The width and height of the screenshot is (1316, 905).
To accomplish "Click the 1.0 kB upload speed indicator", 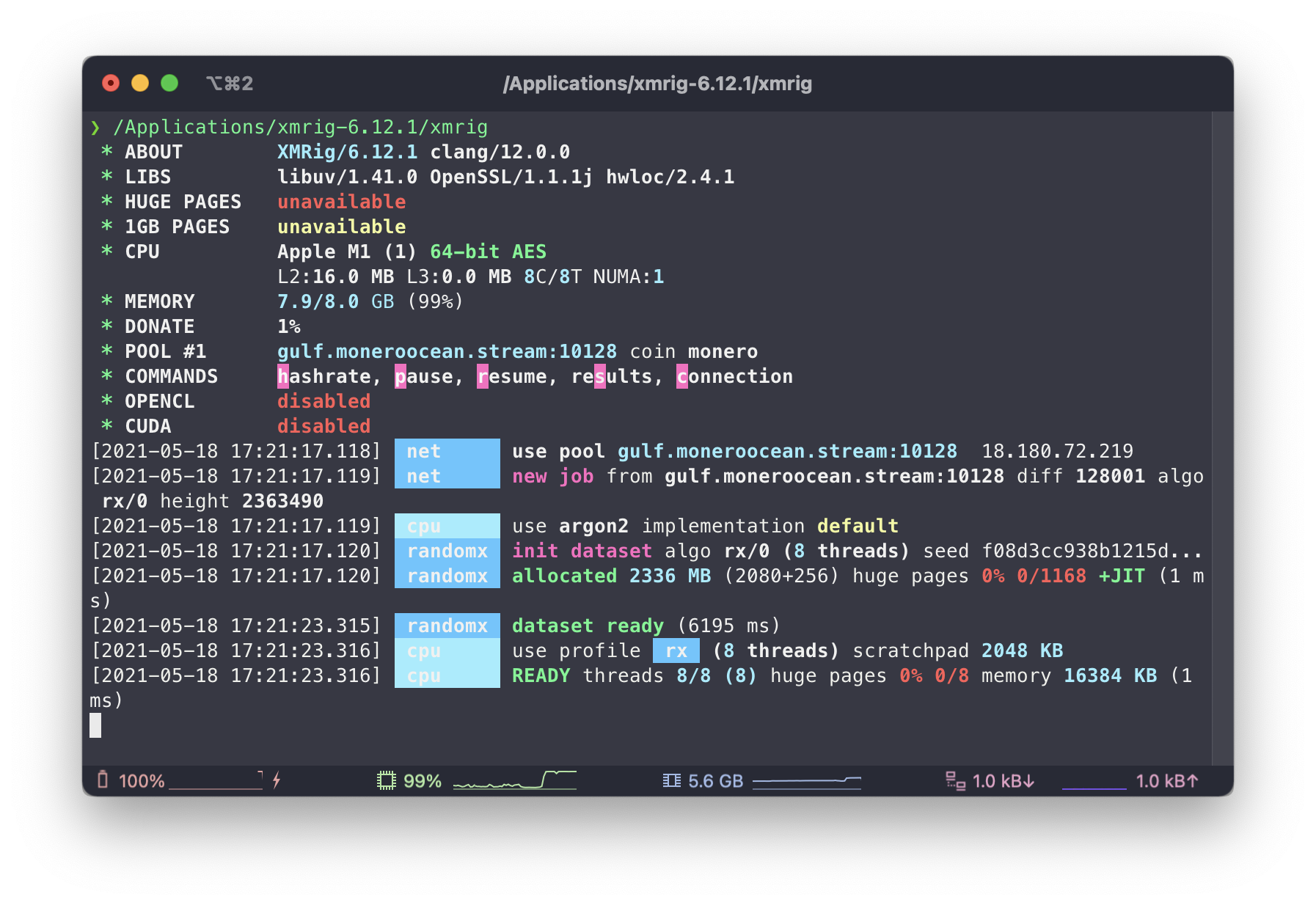I will pyautogui.click(x=1166, y=781).
